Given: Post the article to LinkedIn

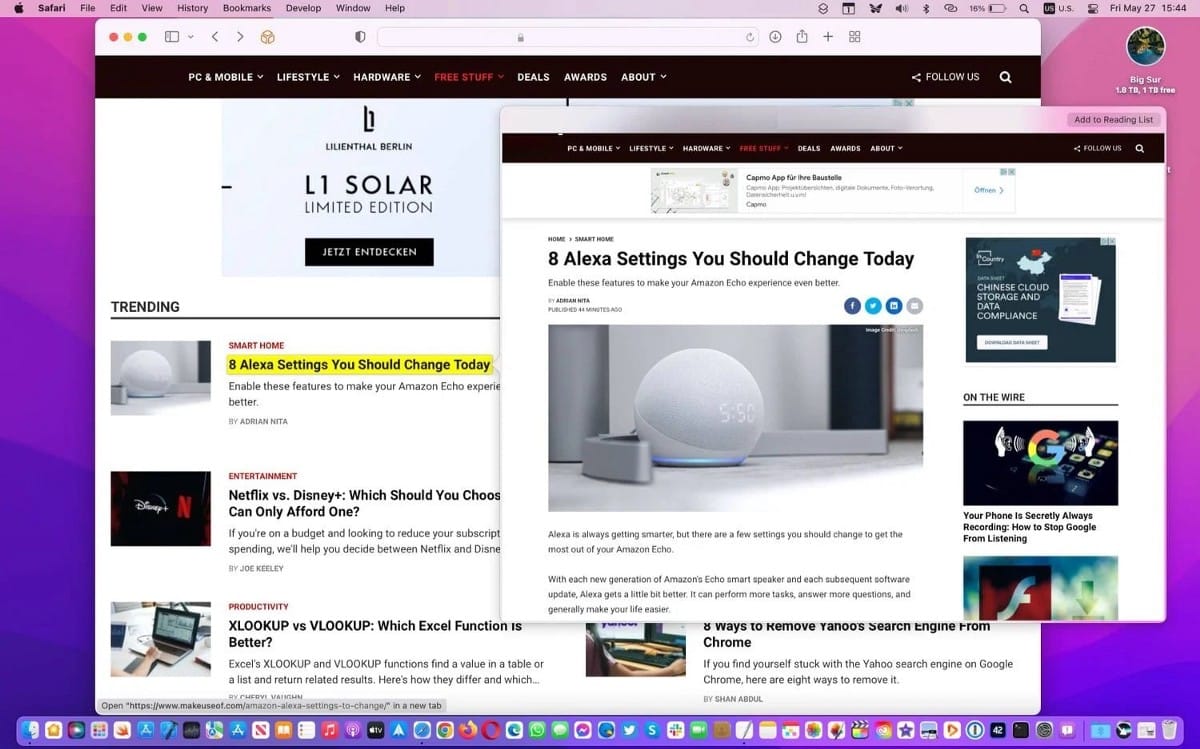Looking at the screenshot, I should pos(894,305).
